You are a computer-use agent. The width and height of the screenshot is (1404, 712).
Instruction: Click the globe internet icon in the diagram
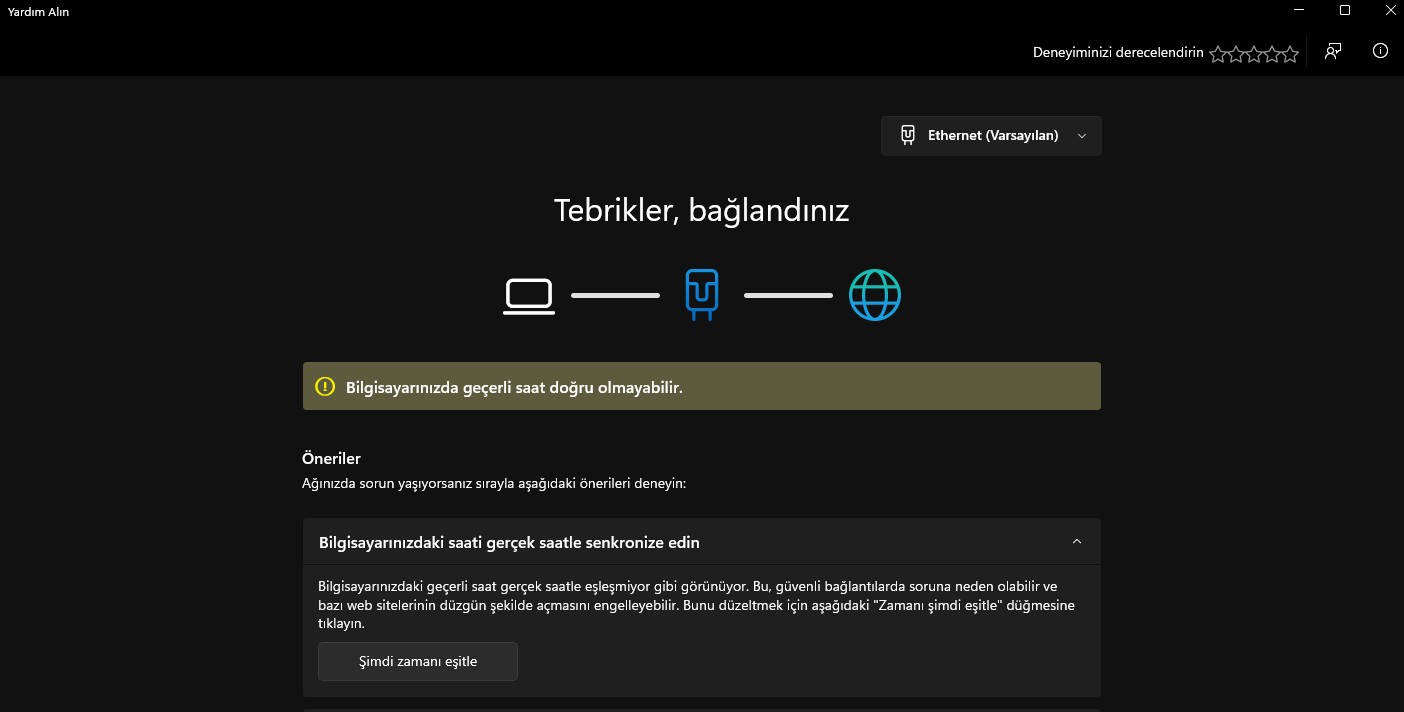click(875, 294)
